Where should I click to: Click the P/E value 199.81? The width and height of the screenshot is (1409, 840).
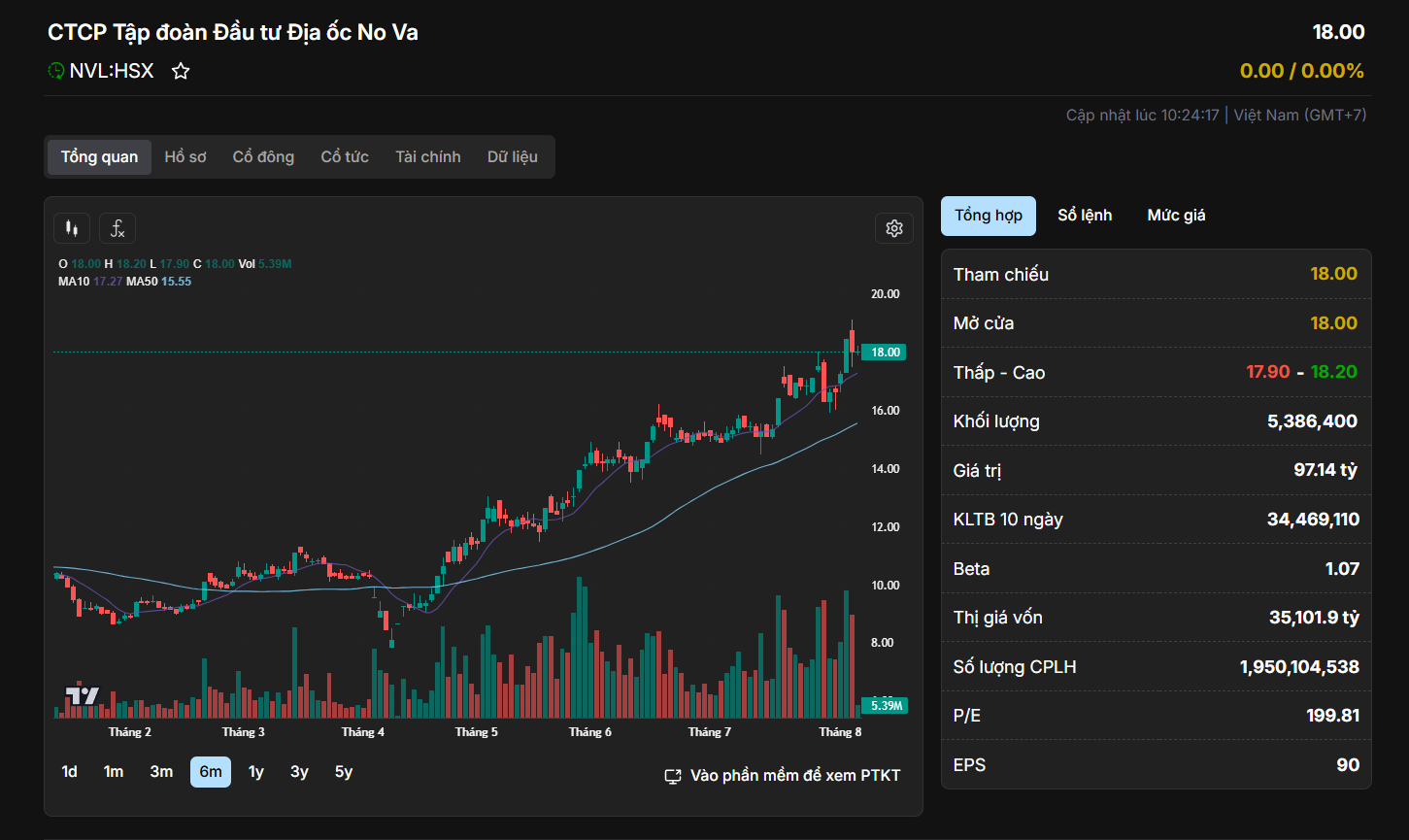coord(1332,716)
